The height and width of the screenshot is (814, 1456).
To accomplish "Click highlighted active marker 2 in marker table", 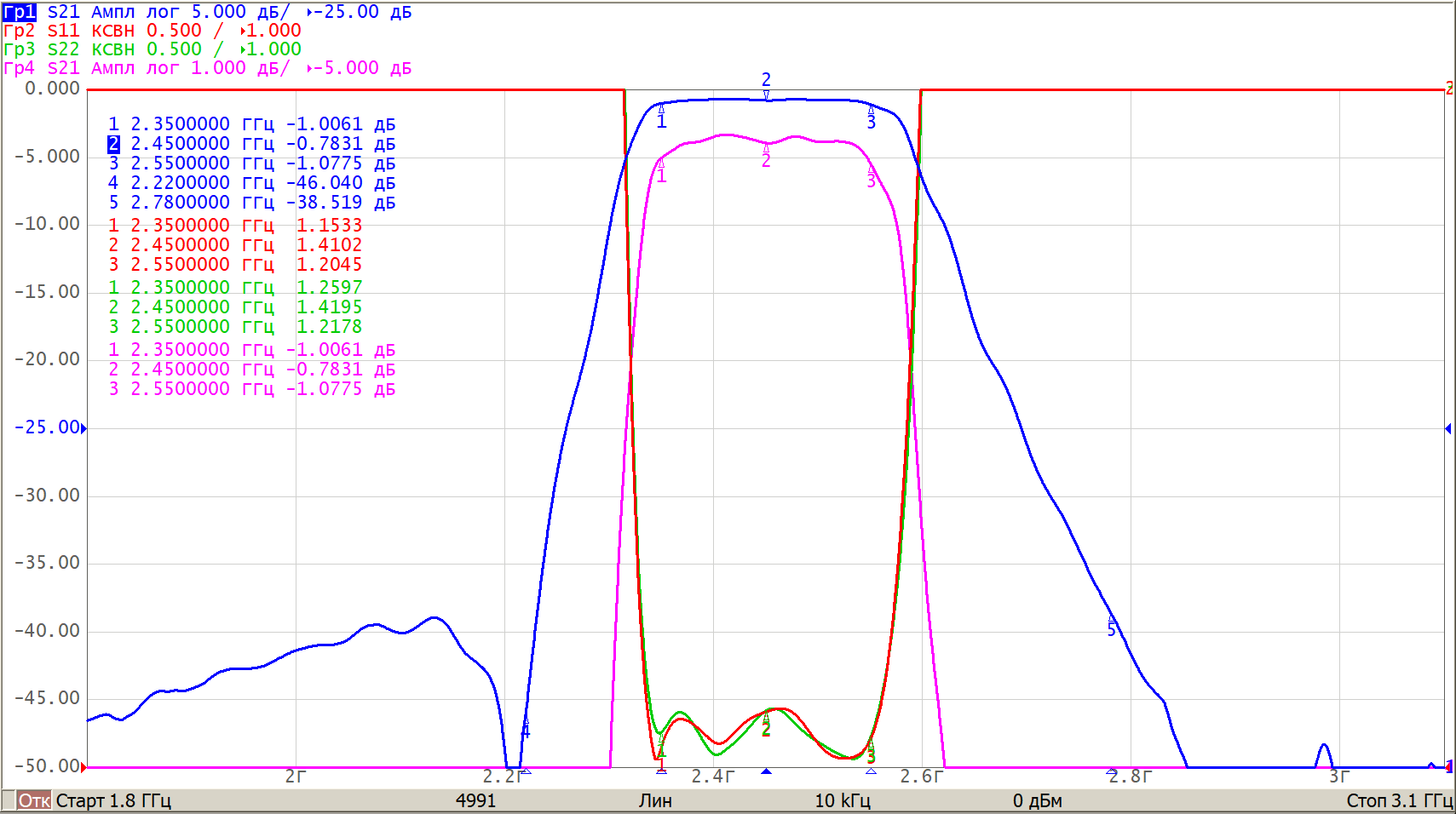I will (x=113, y=144).
